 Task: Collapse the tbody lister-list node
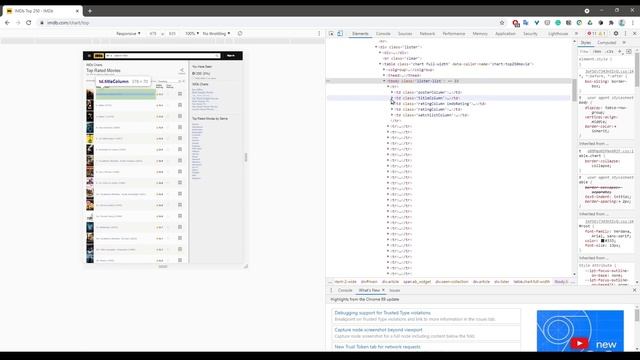coord(384,81)
